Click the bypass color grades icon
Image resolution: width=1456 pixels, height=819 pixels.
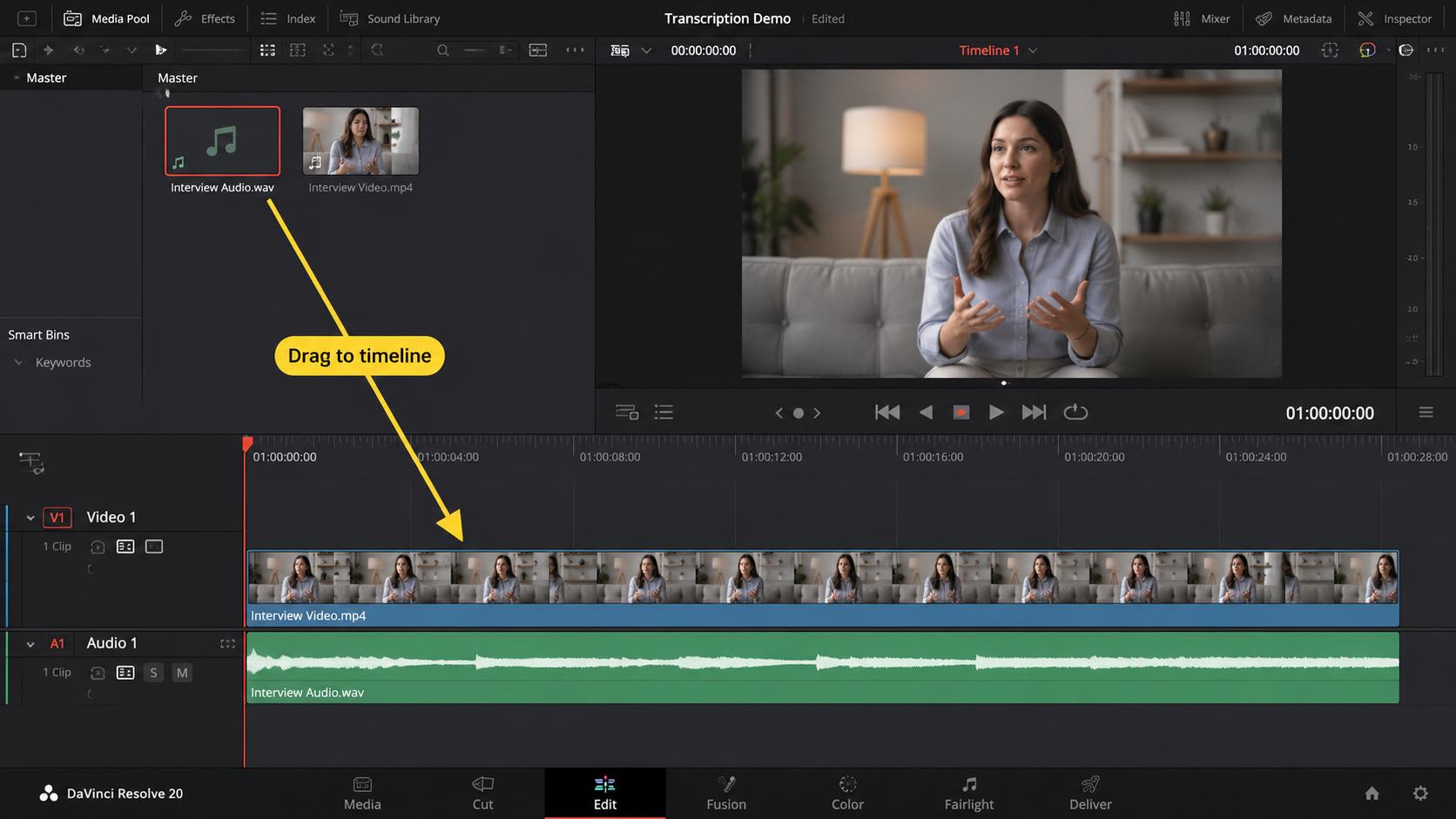coord(1367,50)
